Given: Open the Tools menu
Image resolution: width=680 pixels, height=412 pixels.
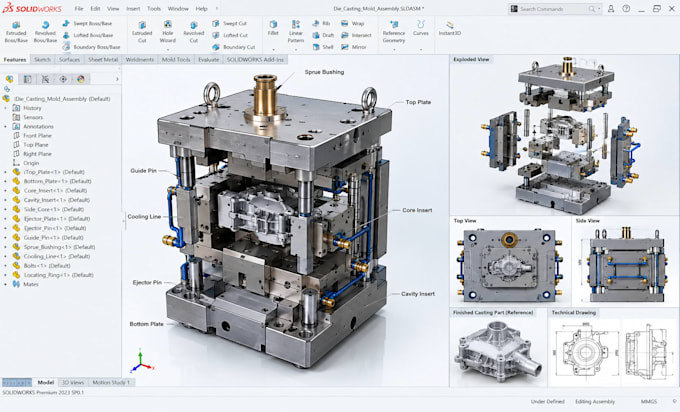Looking at the screenshot, I should [154, 9].
